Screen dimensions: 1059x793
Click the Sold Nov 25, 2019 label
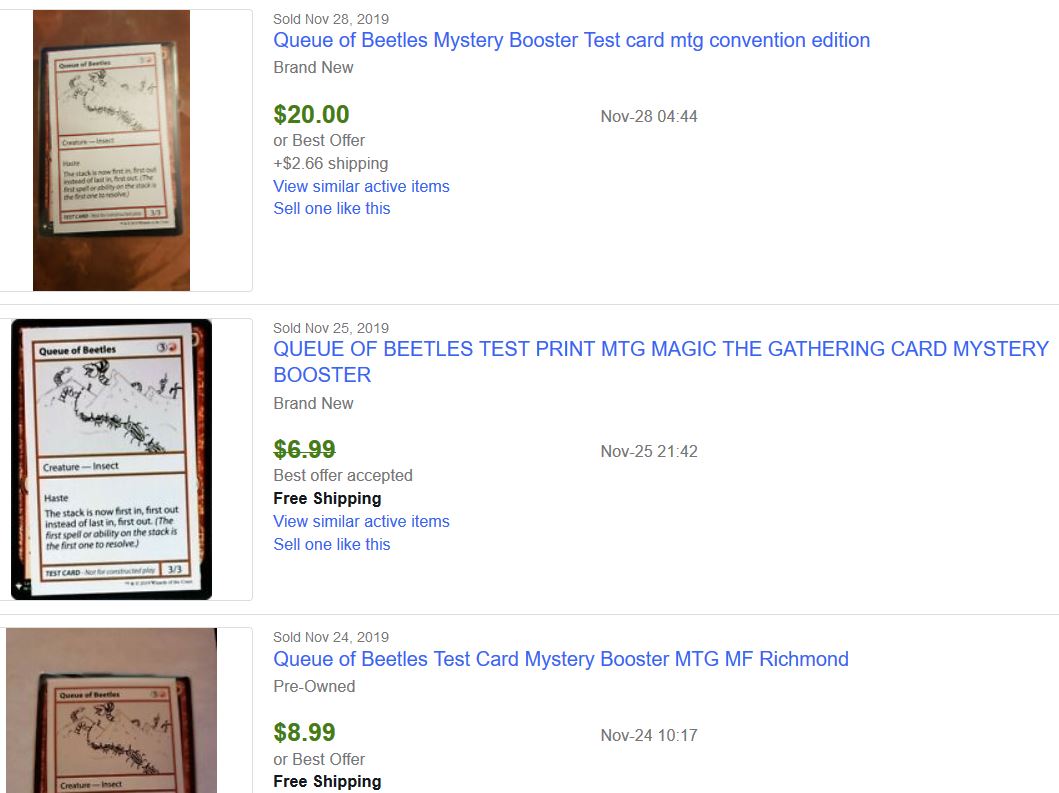[331, 328]
